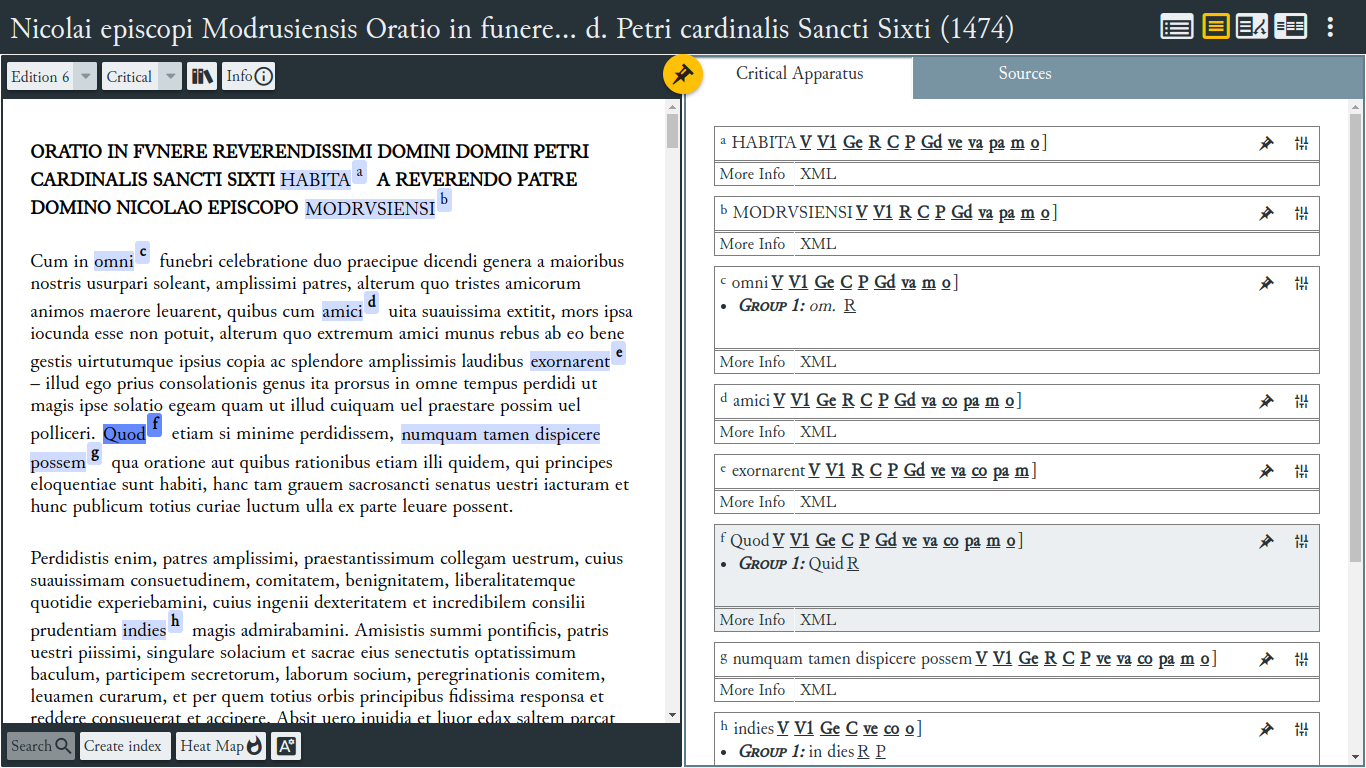Open the bibliography books icon
Viewport: 1366px width, 768px height.
point(202,76)
